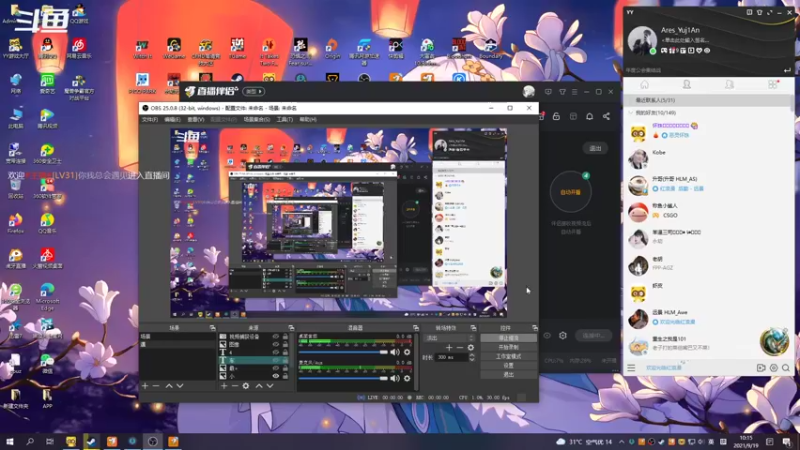The height and width of the screenshot is (450, 800).
Task: Move scene down with arrow icon
Action: pos(180,386)
